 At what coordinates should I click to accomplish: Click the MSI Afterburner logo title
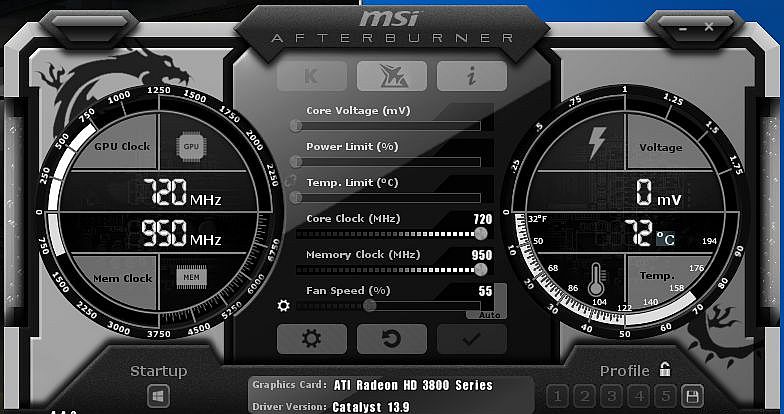pyautogui.click(x=392, y=27)
